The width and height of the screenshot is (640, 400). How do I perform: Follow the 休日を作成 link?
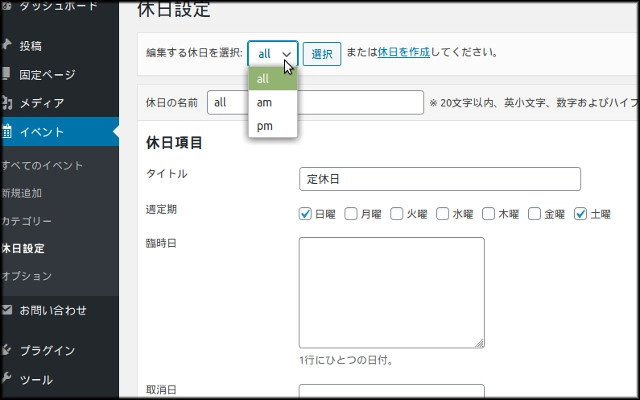(404, 53)
